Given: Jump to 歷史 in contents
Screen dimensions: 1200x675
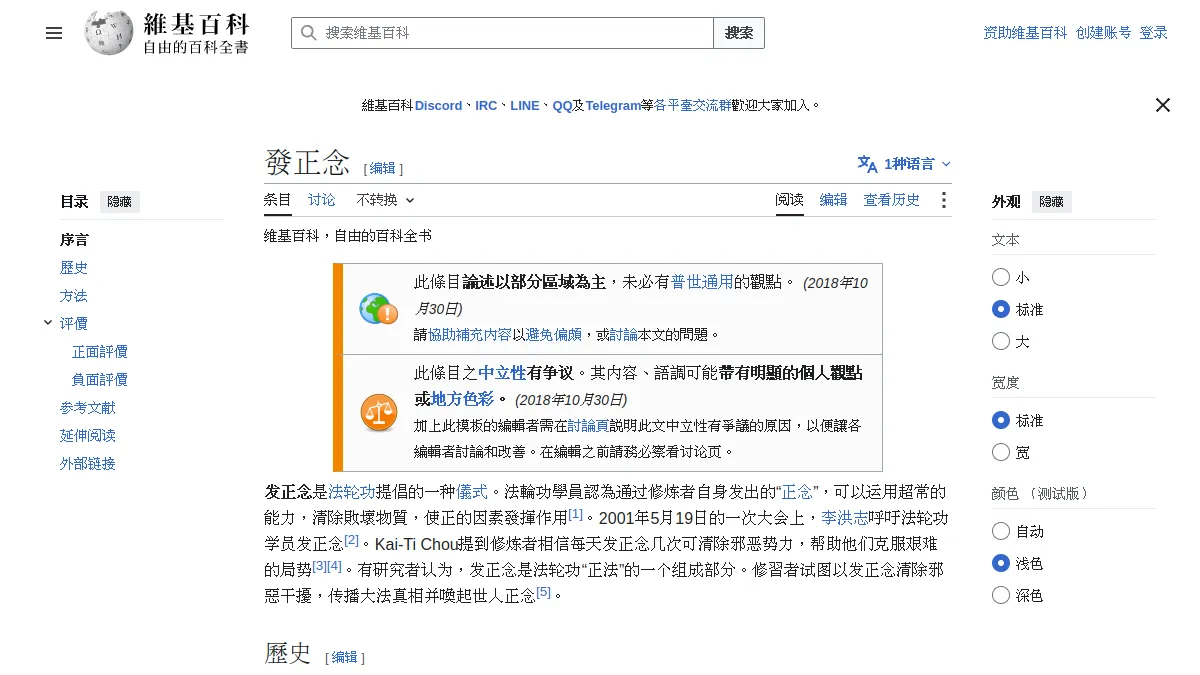Looking at the screenshot, I should (x=74, y=268).
